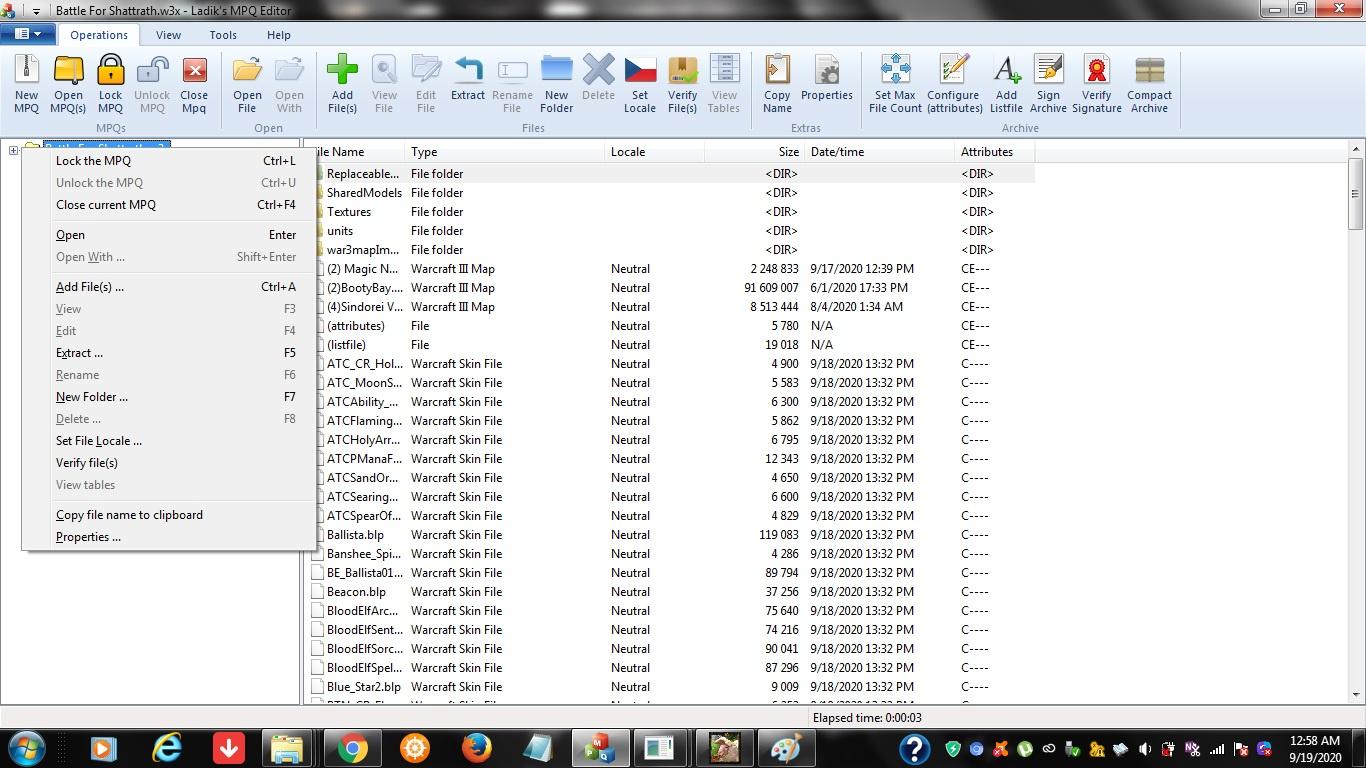Open the application menu dropdown button
This screenshot has width=1366, height=768.
coord(28,34)
